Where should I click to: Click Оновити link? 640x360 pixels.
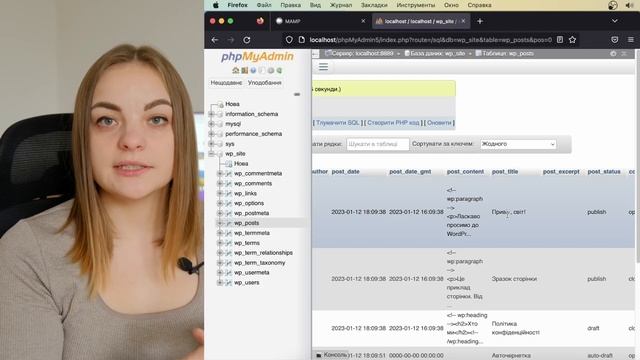(x=439, y=123)
